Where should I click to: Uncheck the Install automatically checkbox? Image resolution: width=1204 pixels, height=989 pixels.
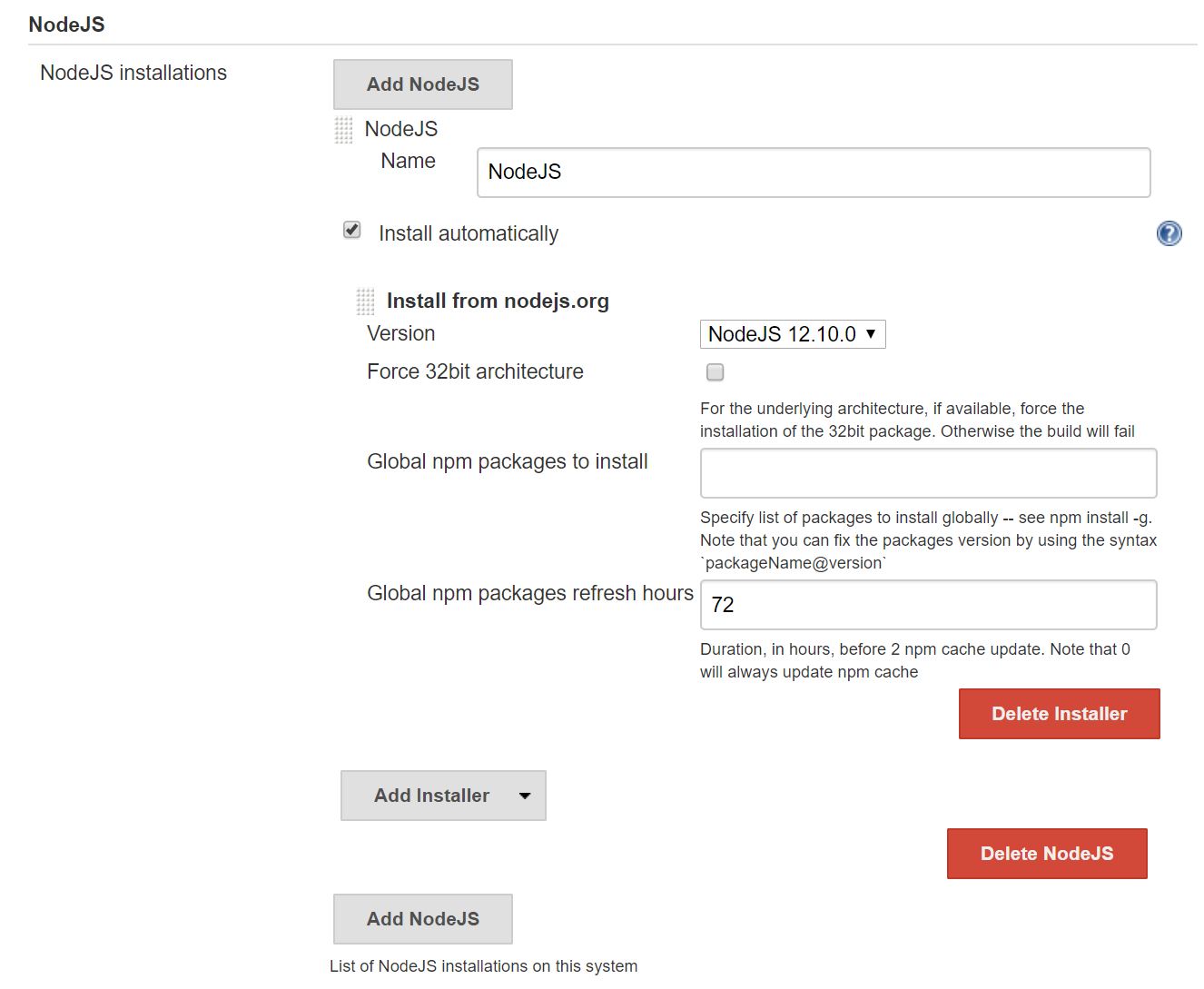(352, 231)
